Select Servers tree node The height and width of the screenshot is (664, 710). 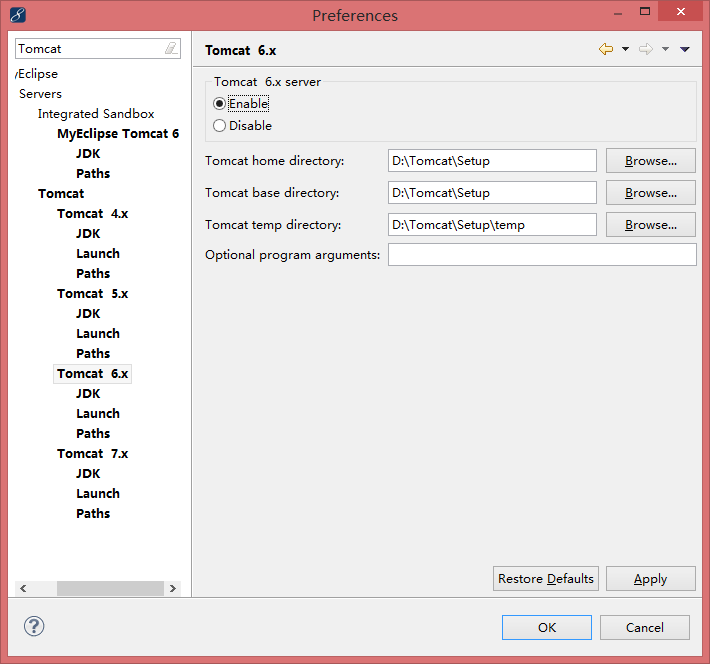coord(40,94)
